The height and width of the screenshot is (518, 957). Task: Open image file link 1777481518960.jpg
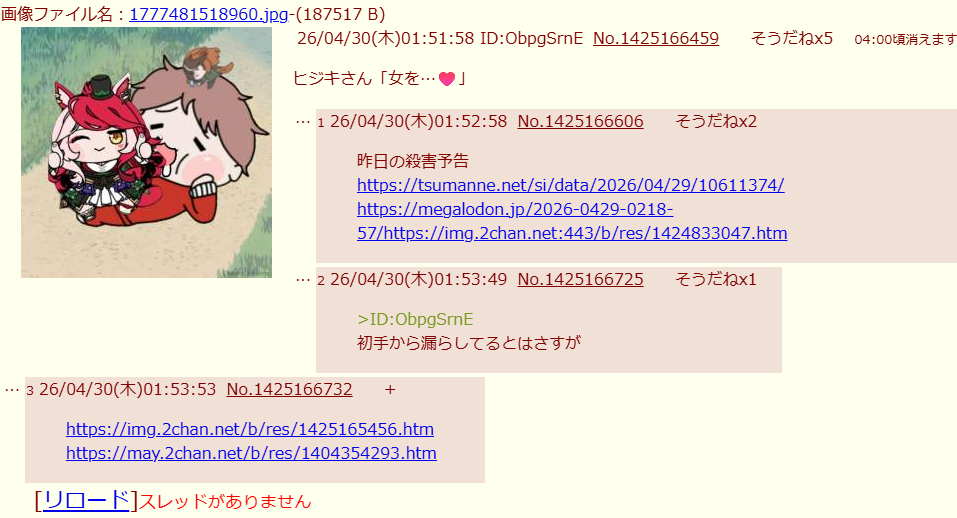(x=209, y=14)
